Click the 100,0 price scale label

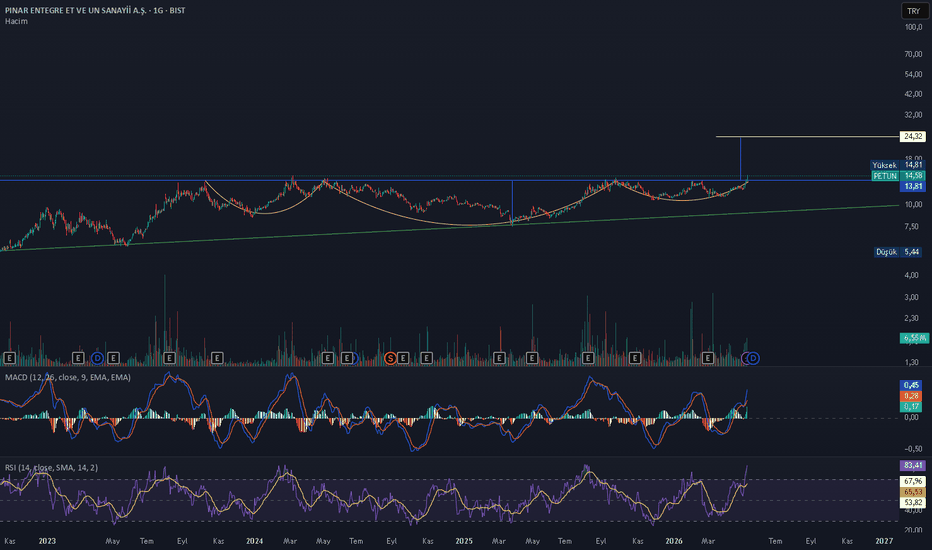(913, 27)
